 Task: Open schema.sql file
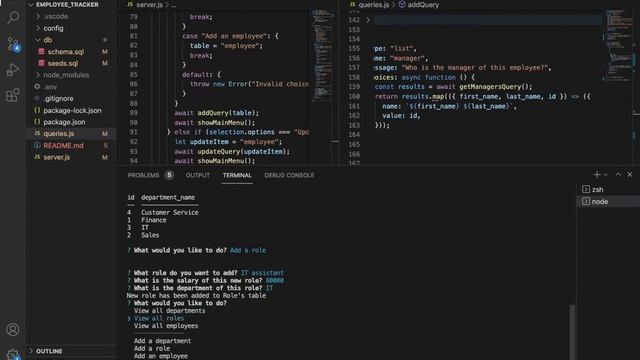pyautogui.click(x=66, y=52)
